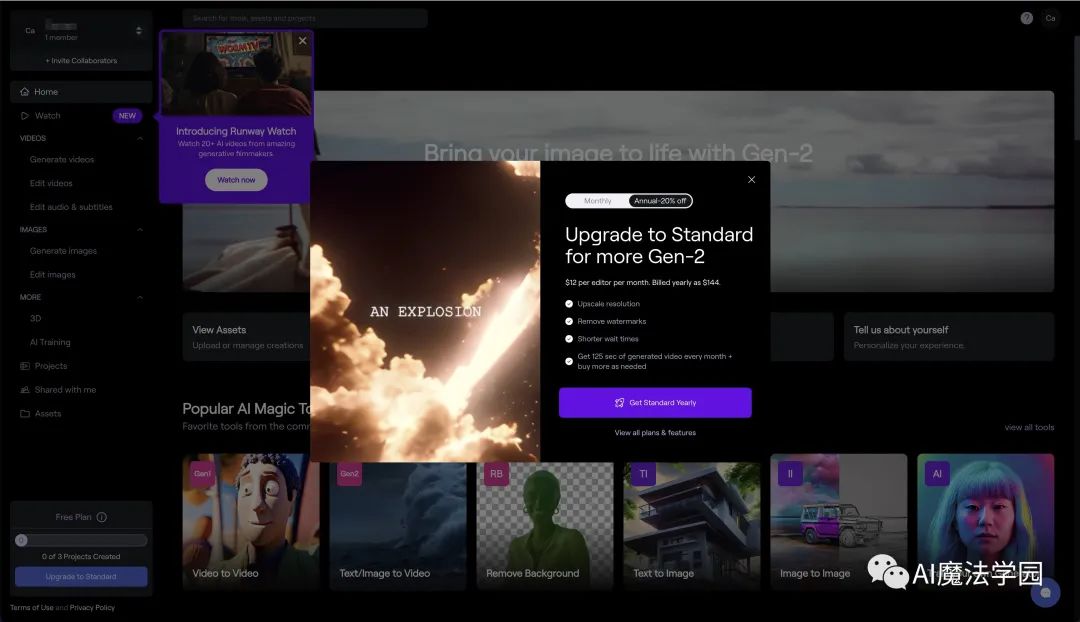
Task: Click the Projects icon in sidebar
Action: 25,366
